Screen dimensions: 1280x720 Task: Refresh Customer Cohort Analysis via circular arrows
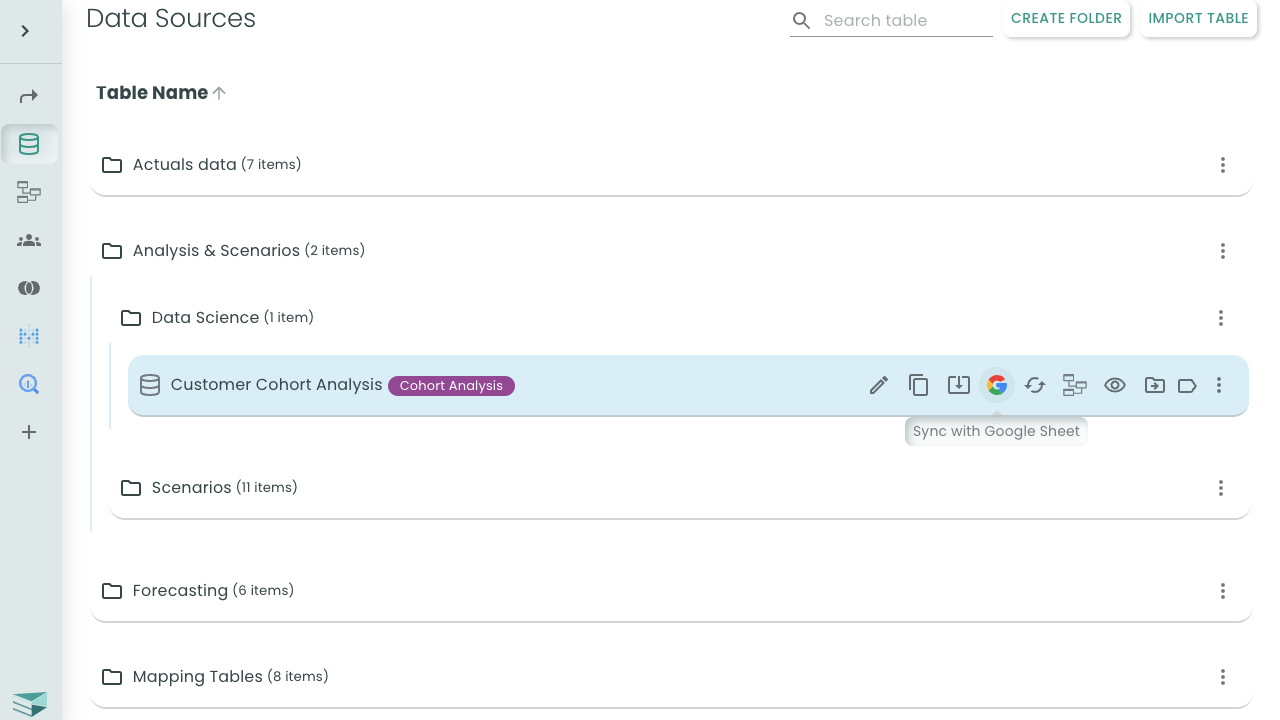click(1035, 385)
